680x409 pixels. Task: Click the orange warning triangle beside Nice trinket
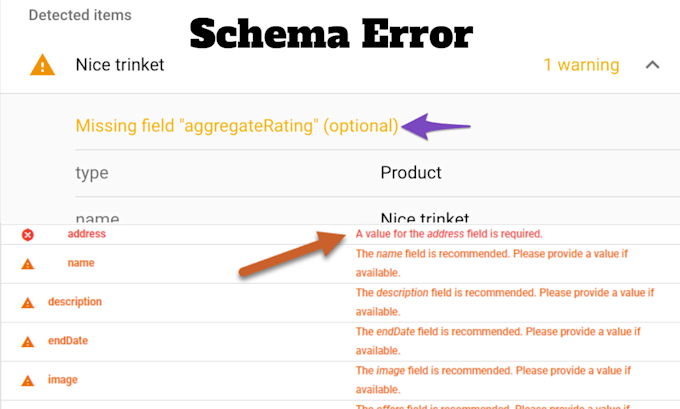coord(43,66)
